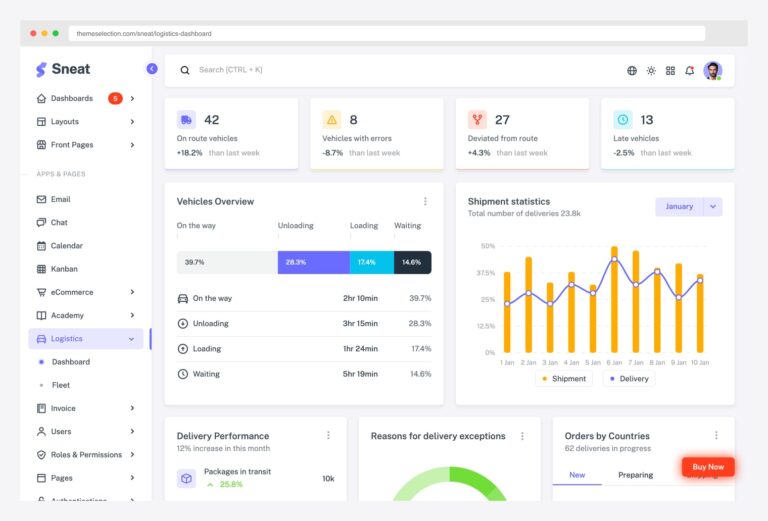Click Packages in transit box icon
Screen dimensions: 768x521
(186, 478)
